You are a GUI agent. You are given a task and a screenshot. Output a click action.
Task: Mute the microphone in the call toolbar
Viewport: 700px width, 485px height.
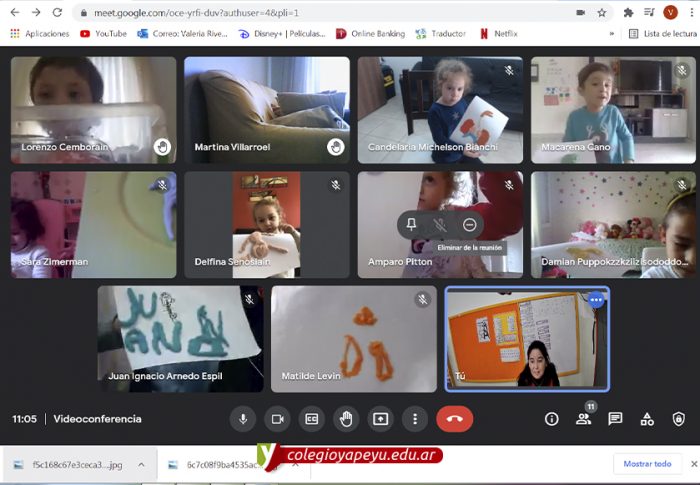point(242,419)
